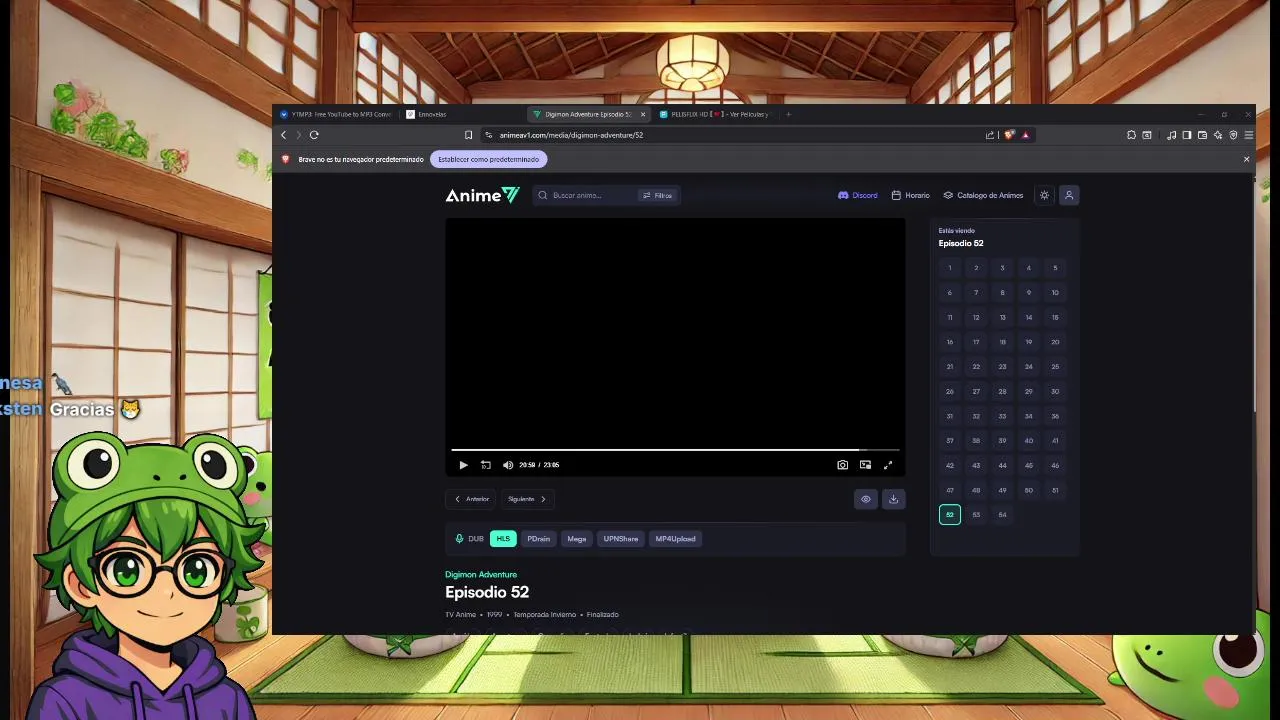The width and height of the screenshot is (1280, 720).
Task: Open Brave Wallet icon in toolbar
Action: point(1202,135)
